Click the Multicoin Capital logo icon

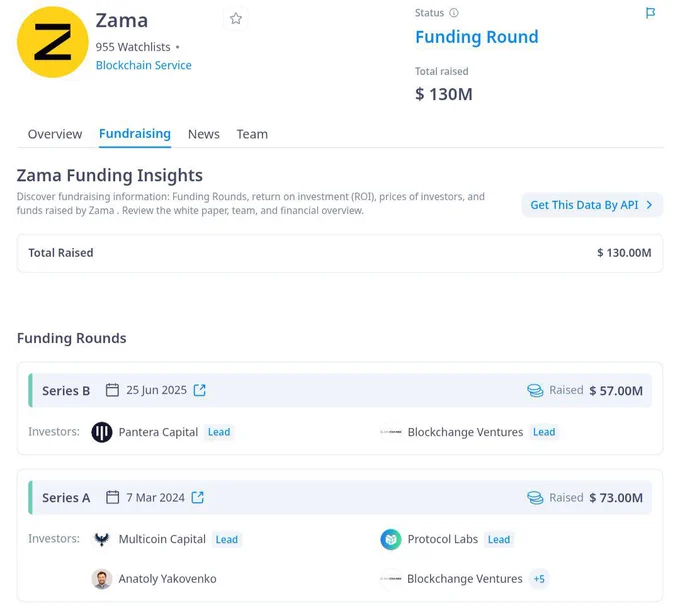click(x=102, y=539)
